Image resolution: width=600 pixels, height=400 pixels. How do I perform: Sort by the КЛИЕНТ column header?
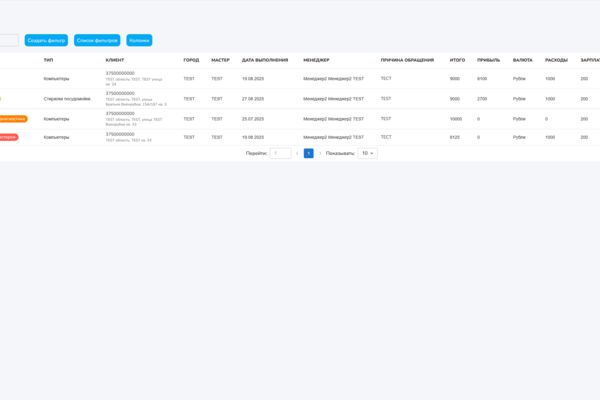115,60
